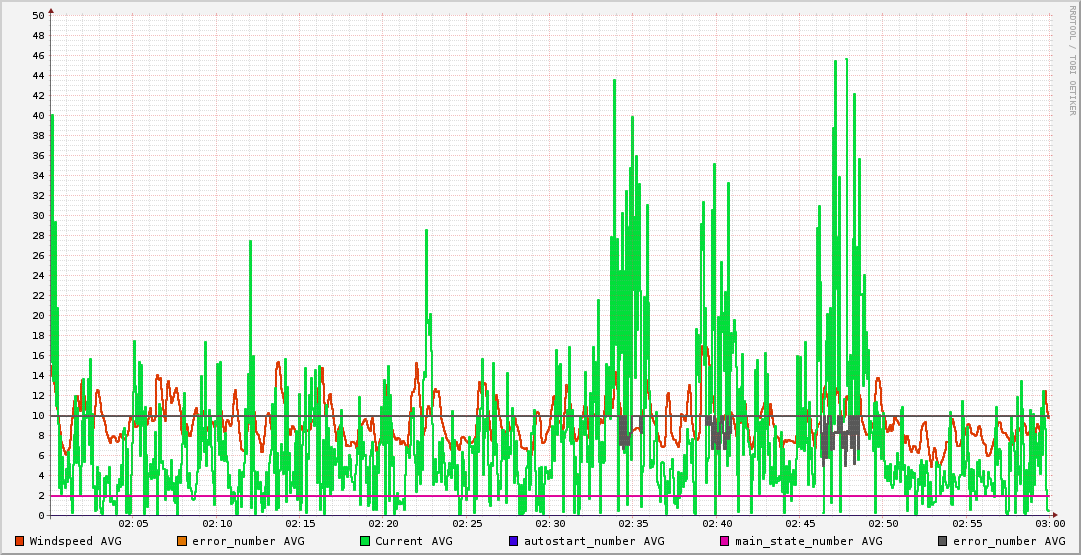1081x555 pixels.
Task: Select the 'autostart_number AVG' legend label
Action: (594, 541)
